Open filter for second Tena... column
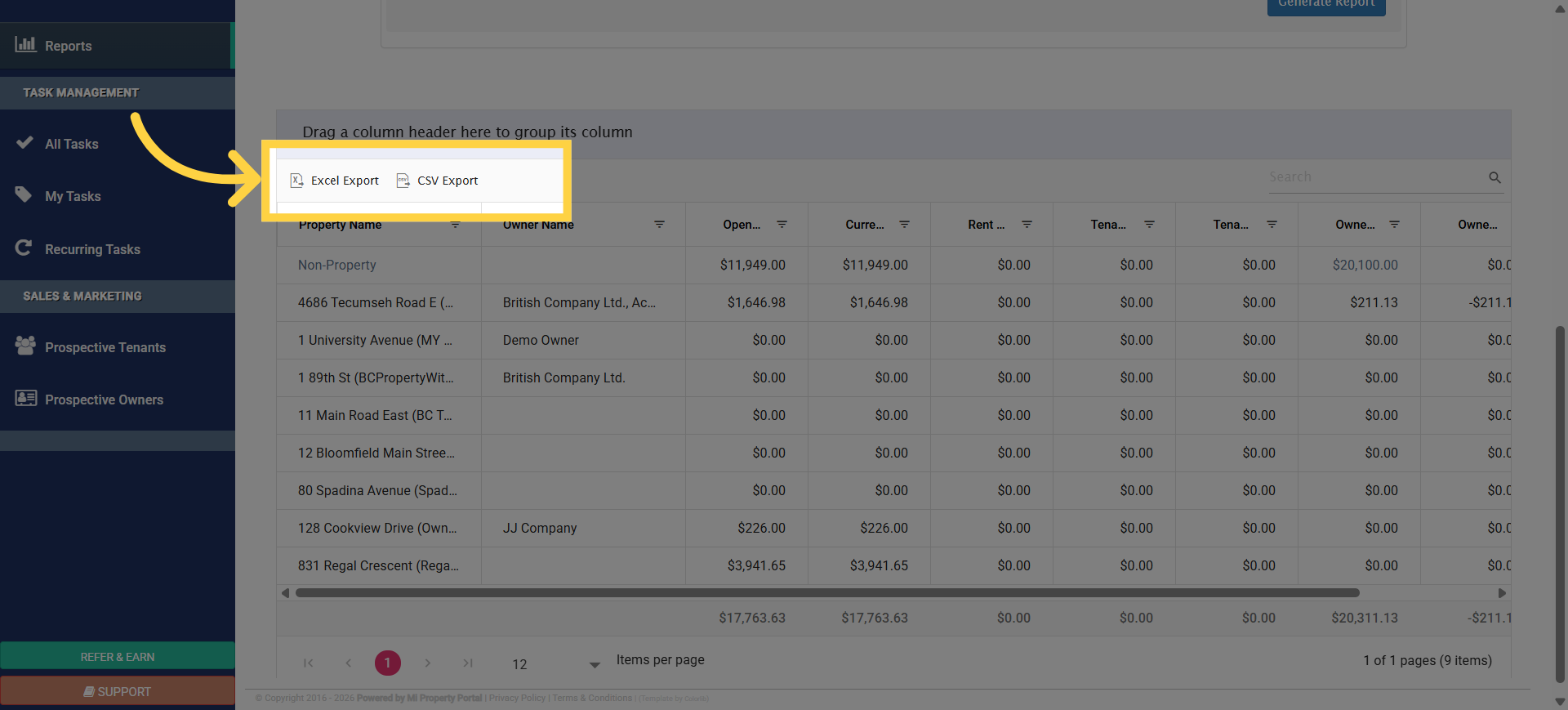1568x710 pixels. (x=1272, y=224)
